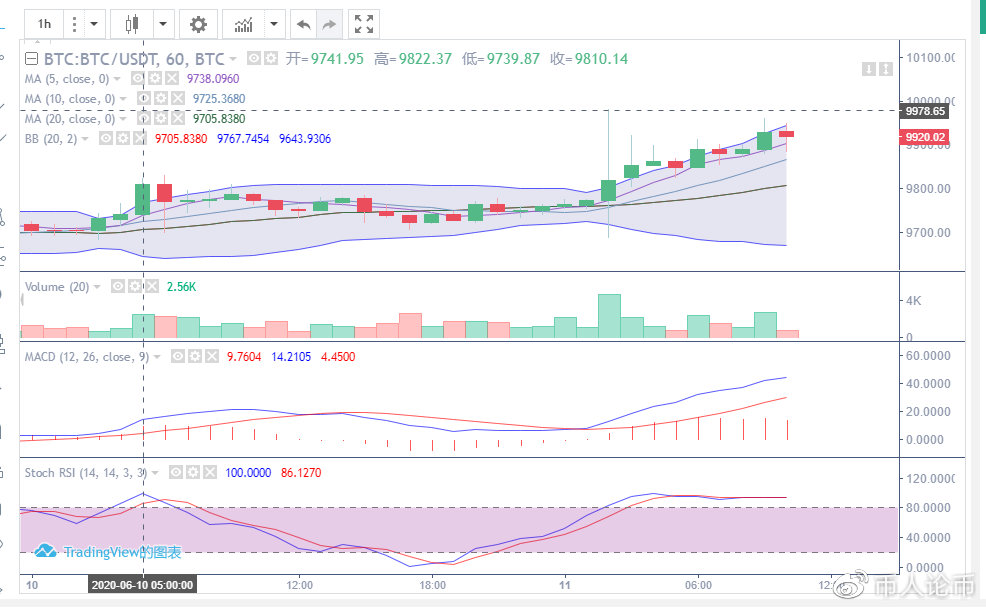Click the redo arrow
This screenshot has width=986, height=609.
coord(329,23)
